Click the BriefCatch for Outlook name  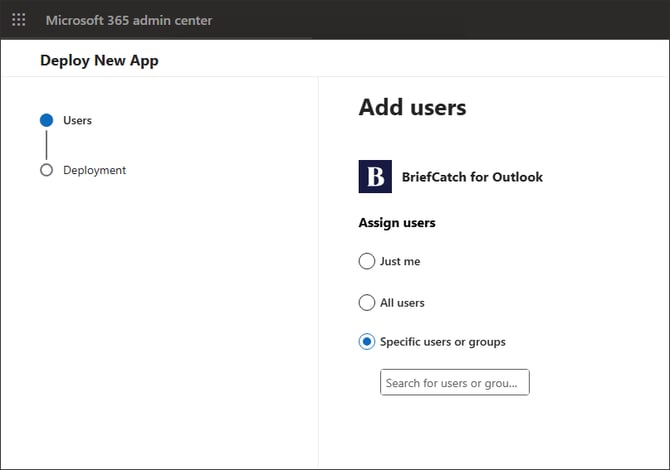pyautogui.click(x=472, y=177)
